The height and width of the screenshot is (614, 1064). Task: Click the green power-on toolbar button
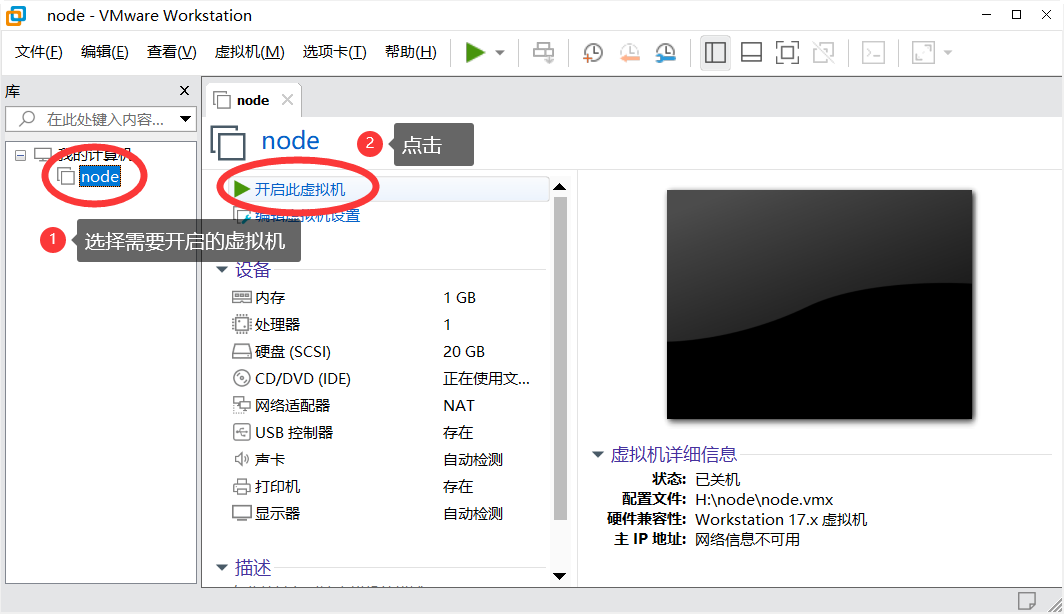475,53
